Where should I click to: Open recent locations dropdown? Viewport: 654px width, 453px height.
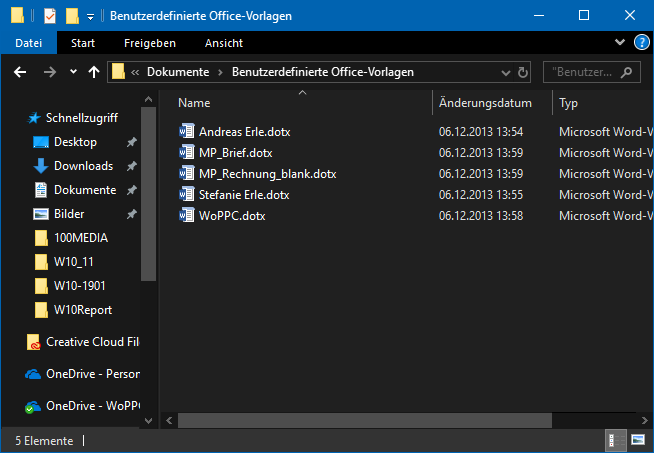tap(73, 72)
